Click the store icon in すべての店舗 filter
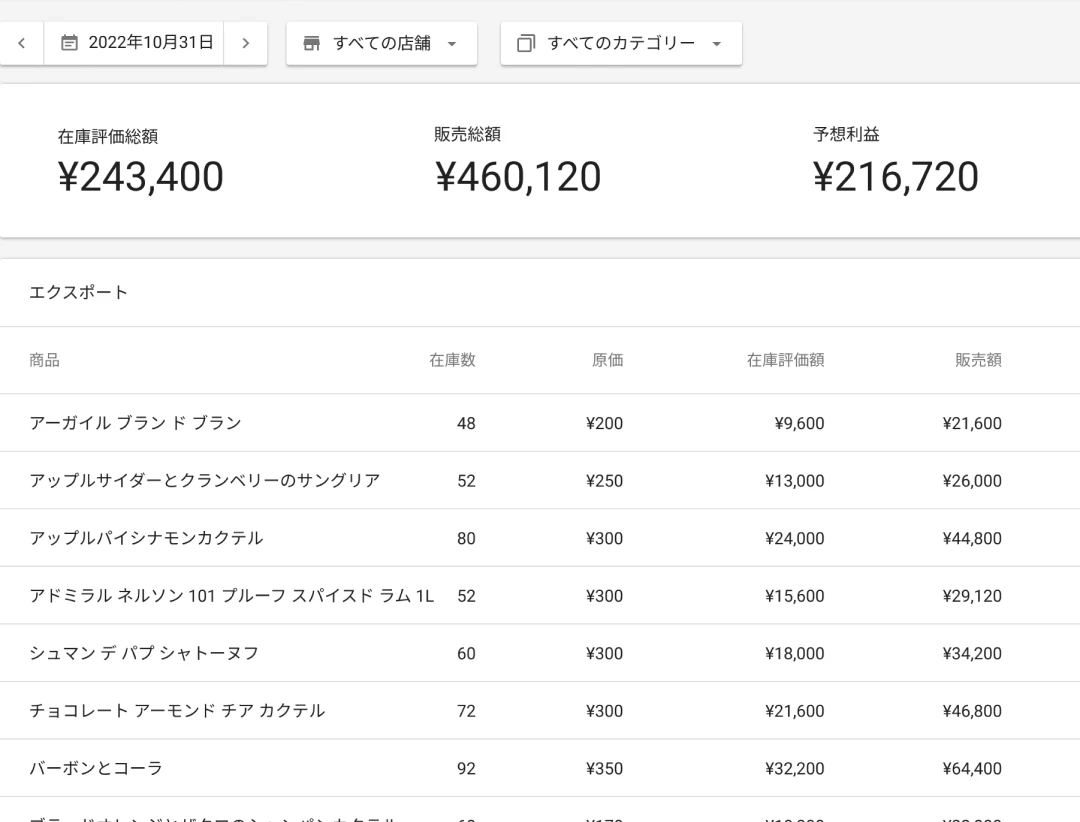 tap(311, 43)
